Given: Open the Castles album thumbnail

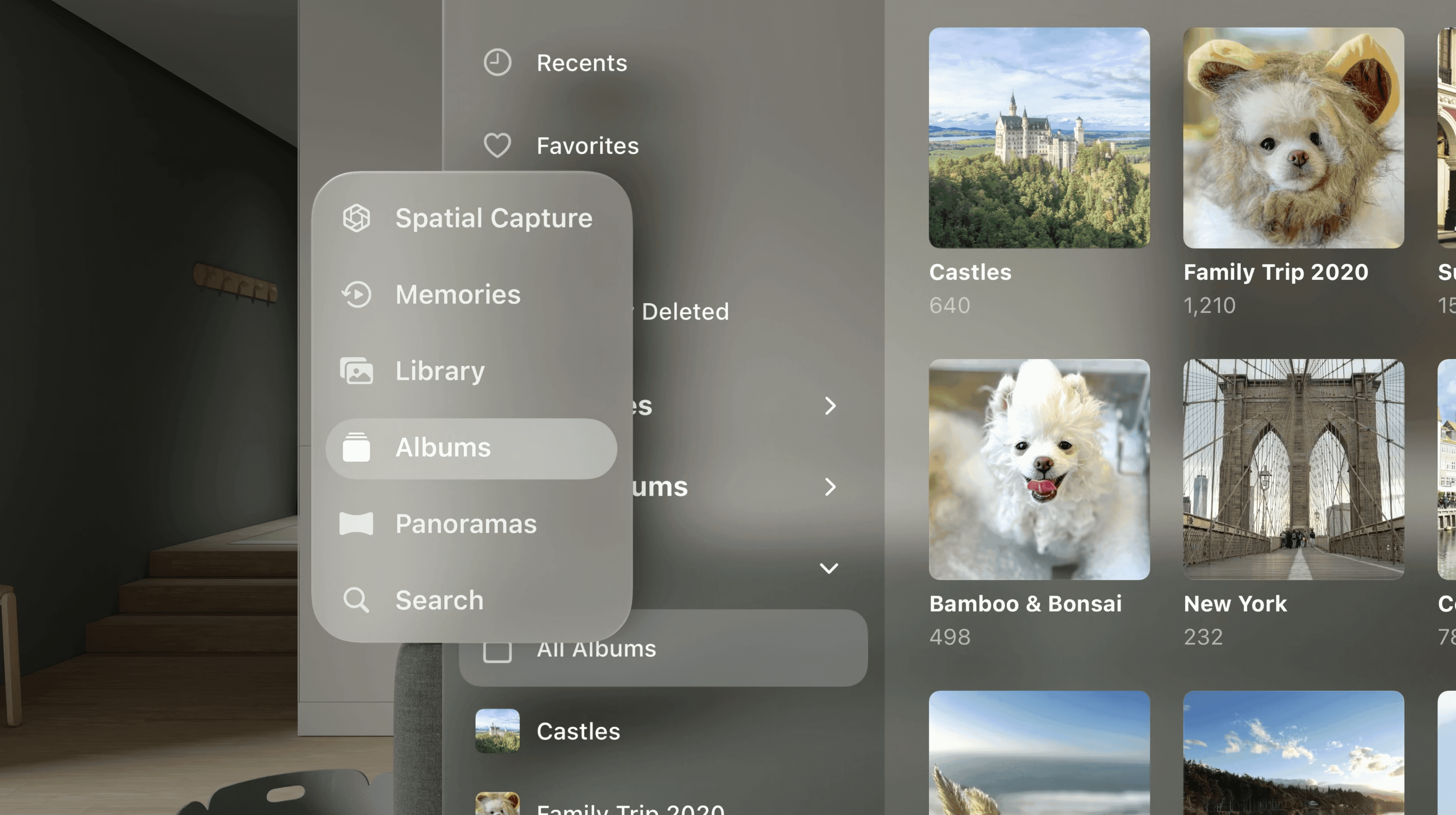Looking at the screenshot, I should click(x=1039, y=138).
